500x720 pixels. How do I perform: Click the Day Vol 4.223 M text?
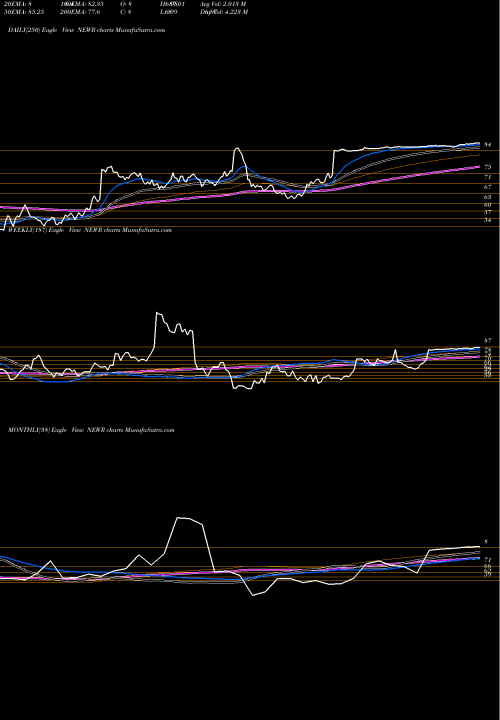224,12
